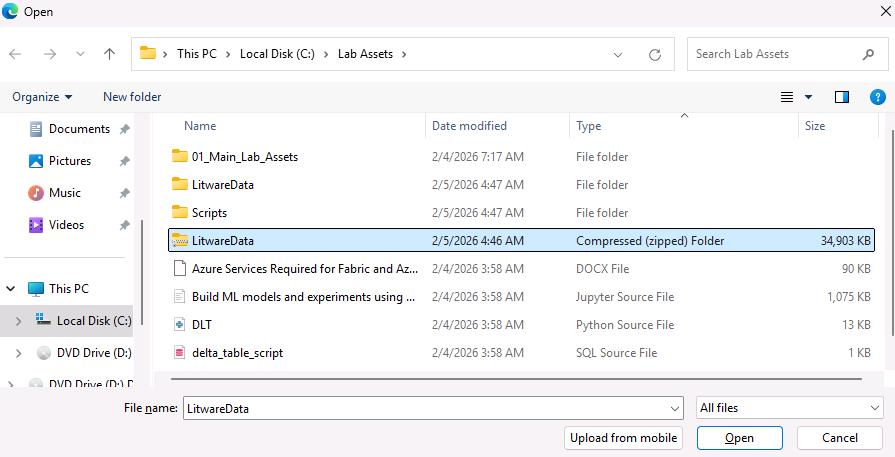Image resolution: width=895 pixels, height=457 pixels.
Task: Create a New folder
Action: (132, 97)
